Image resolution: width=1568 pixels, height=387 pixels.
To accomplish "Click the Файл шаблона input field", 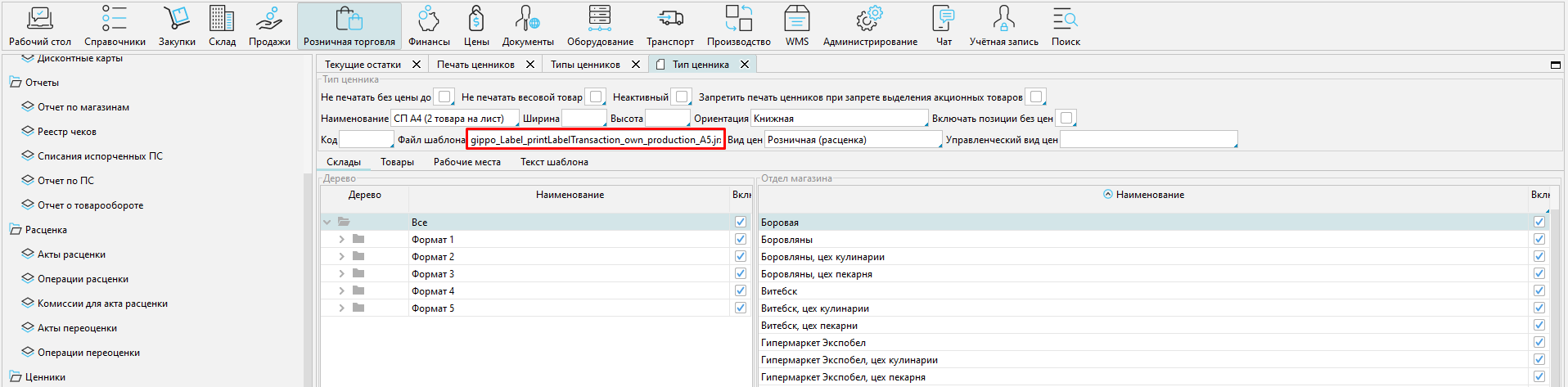I will pyautogui.click(x=595, y=140).
